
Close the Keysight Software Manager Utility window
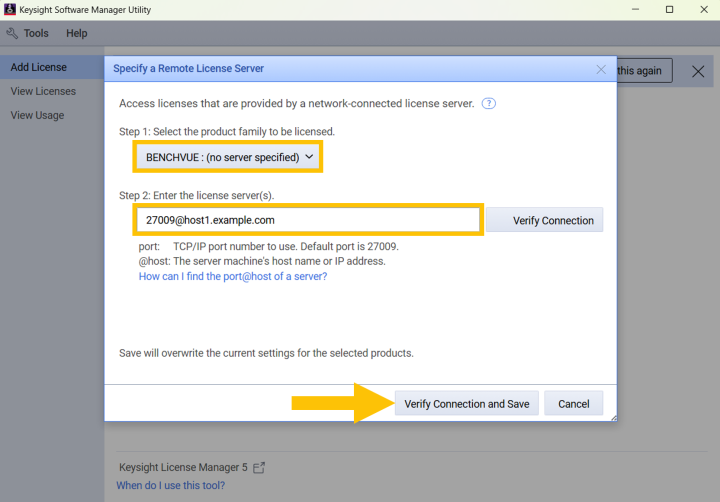(704, 9)
